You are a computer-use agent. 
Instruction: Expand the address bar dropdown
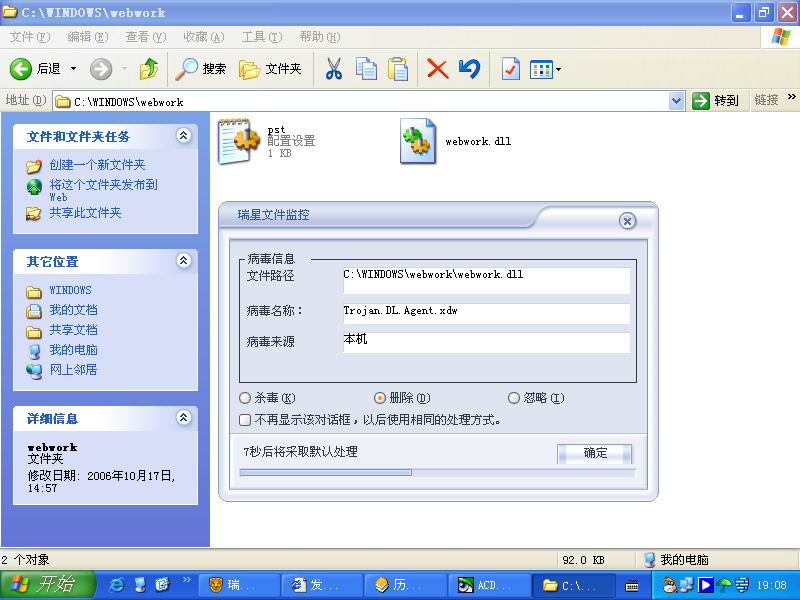tap(677, 101)
